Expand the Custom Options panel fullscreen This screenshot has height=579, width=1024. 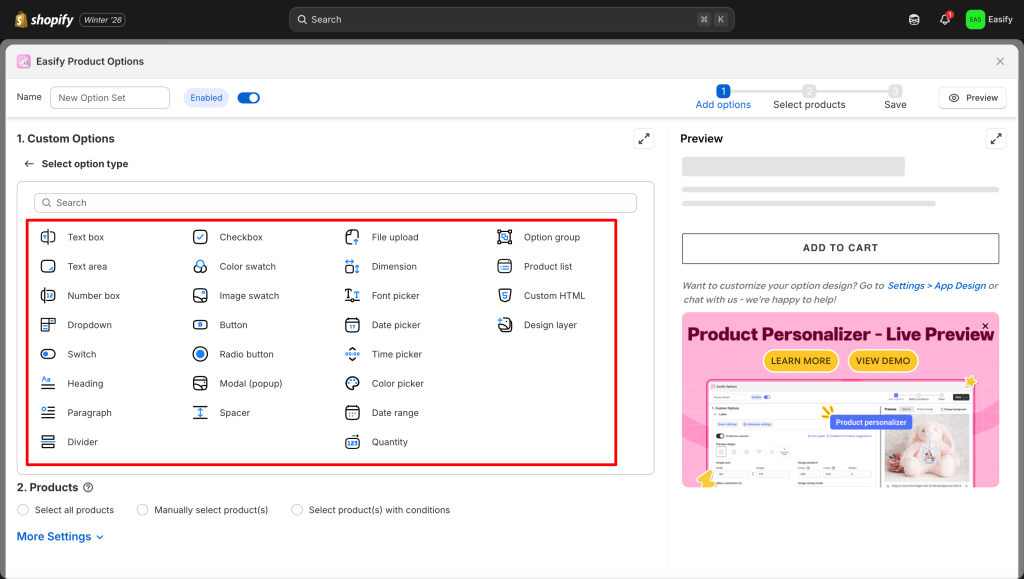644,139
